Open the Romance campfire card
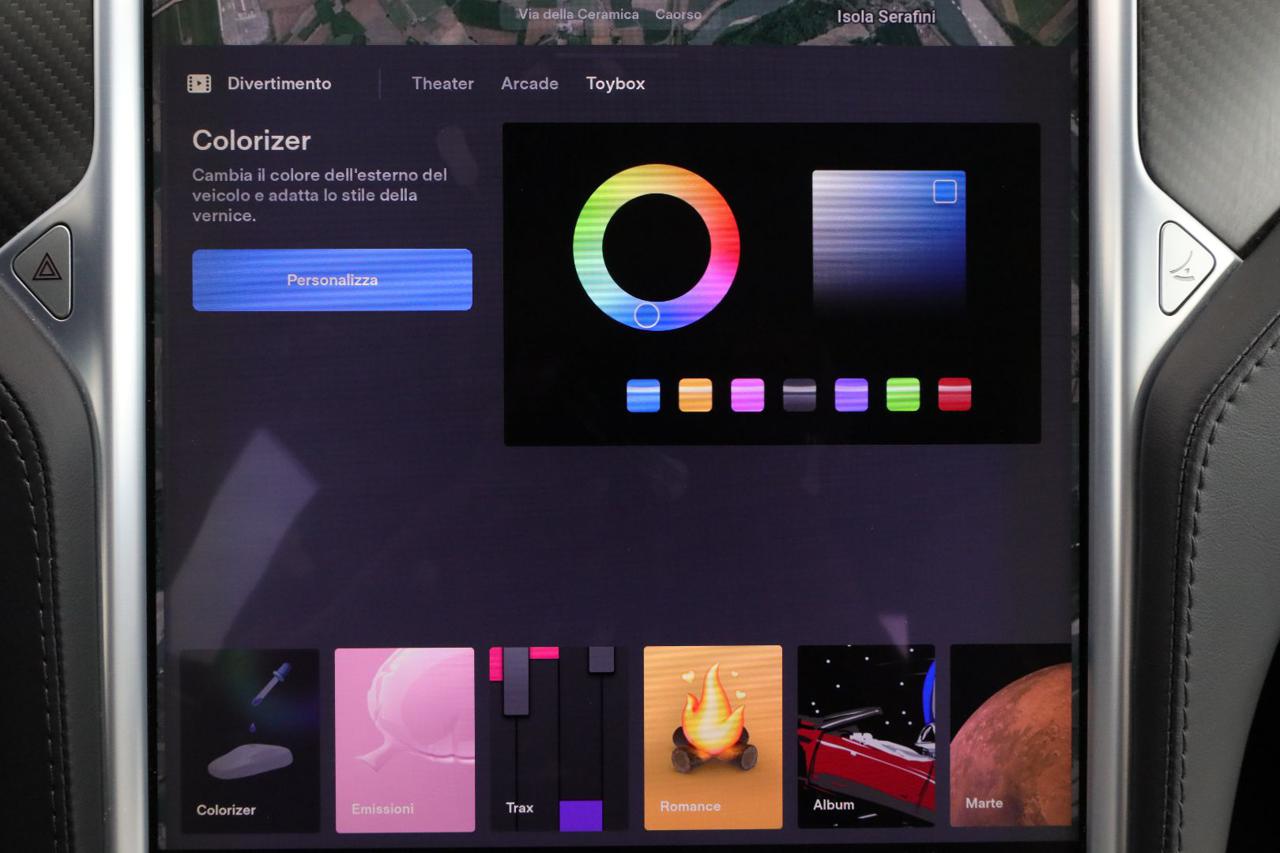 point(713,737)
